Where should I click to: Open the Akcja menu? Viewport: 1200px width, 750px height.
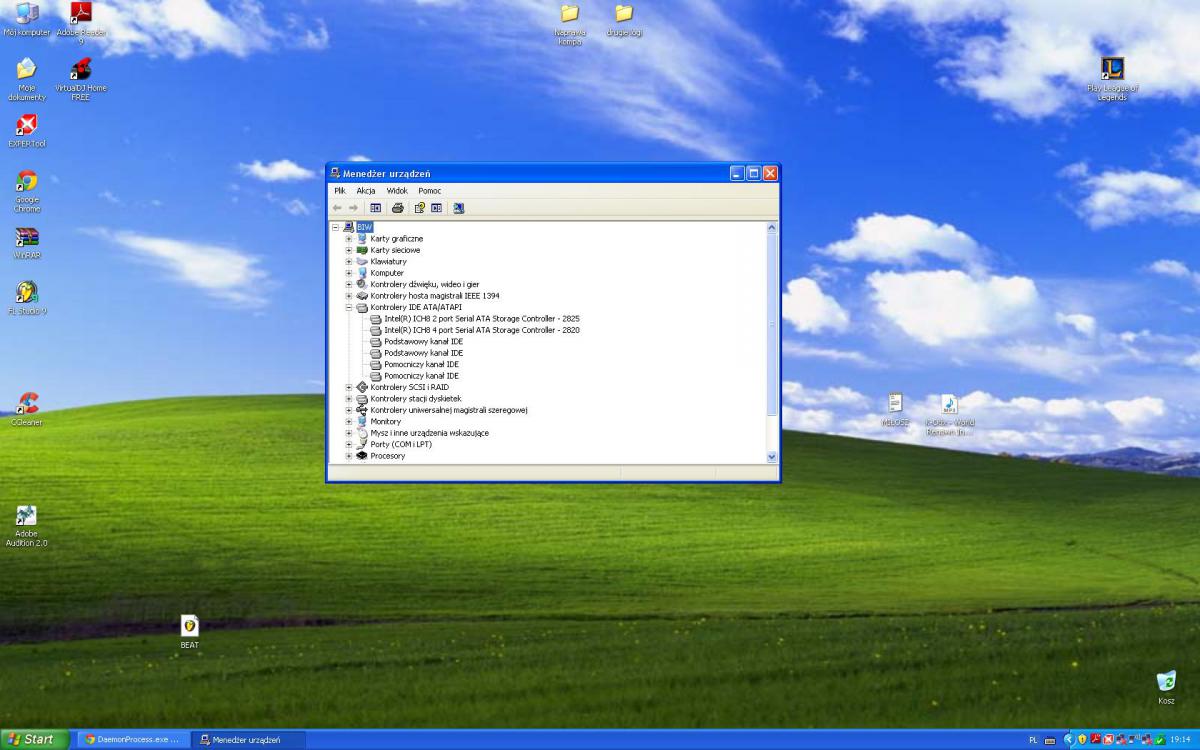click(366, 191)
